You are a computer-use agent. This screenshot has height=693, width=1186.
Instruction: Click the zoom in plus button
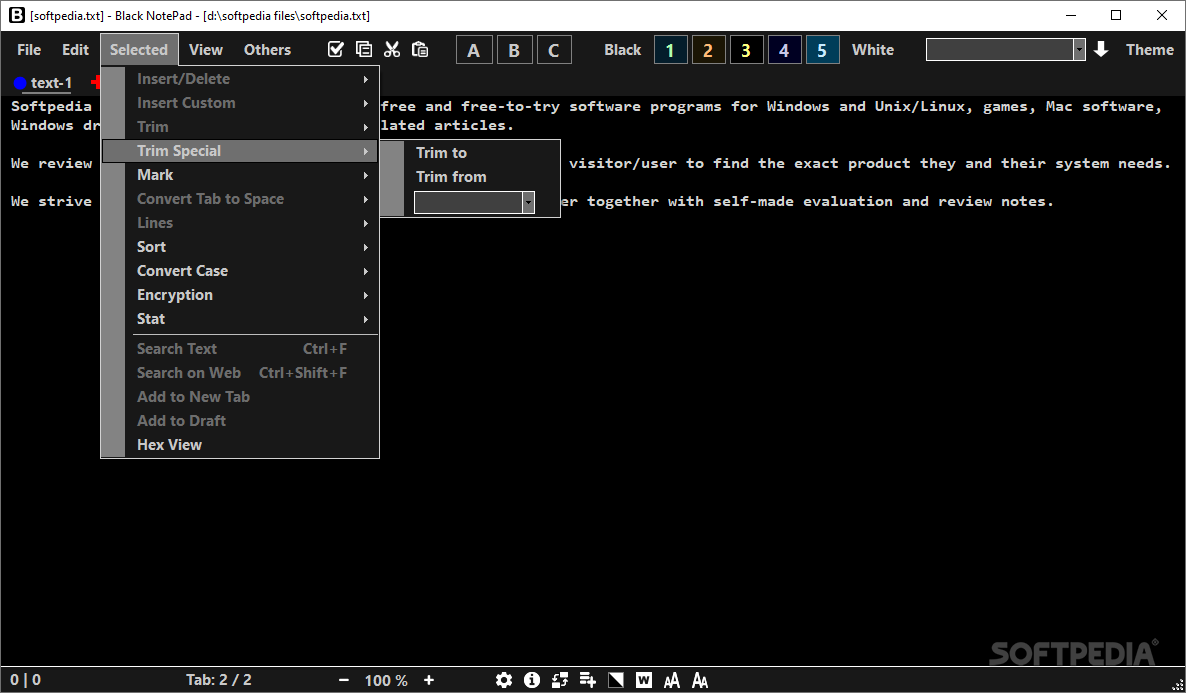(x=429, y=680)
